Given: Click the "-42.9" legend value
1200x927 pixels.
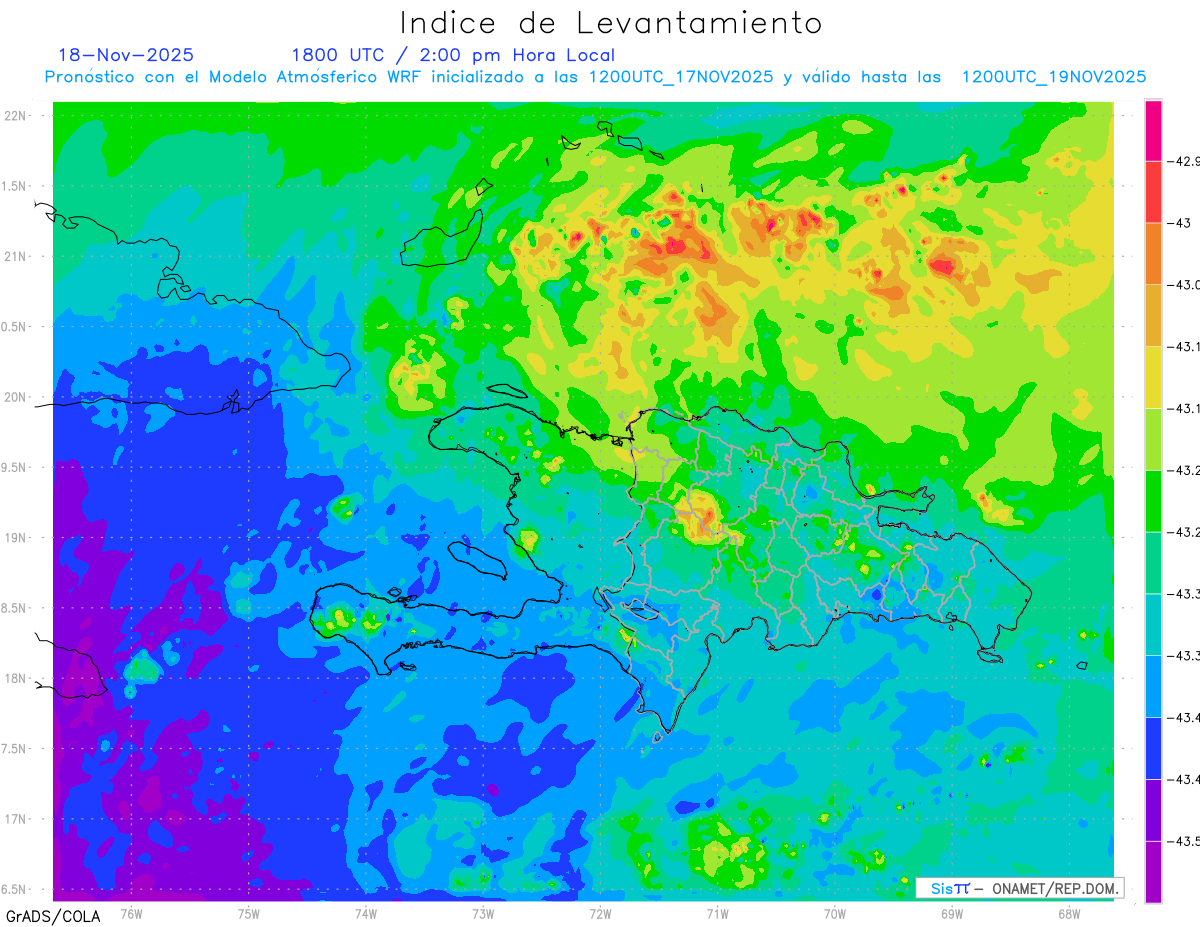Looking at the screenshot, I should (1183, 161).
